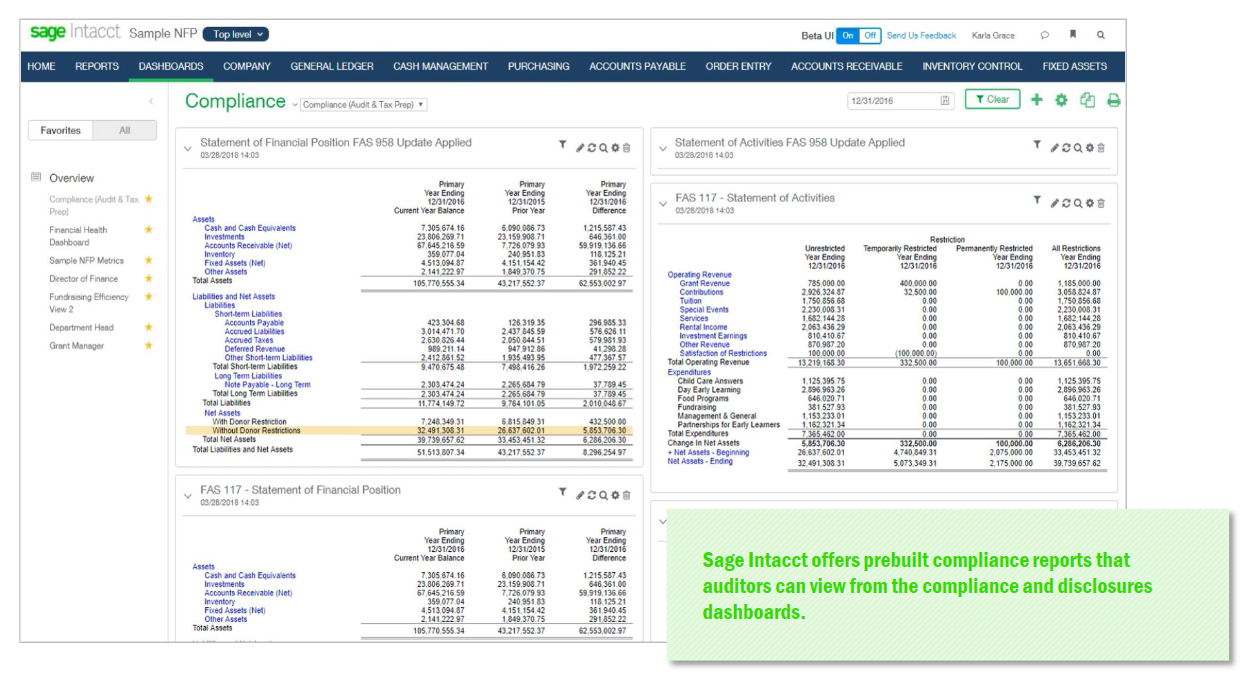
Task: Open the Sample NFP Metrics dashboard link
Action: tap(87, 261)
